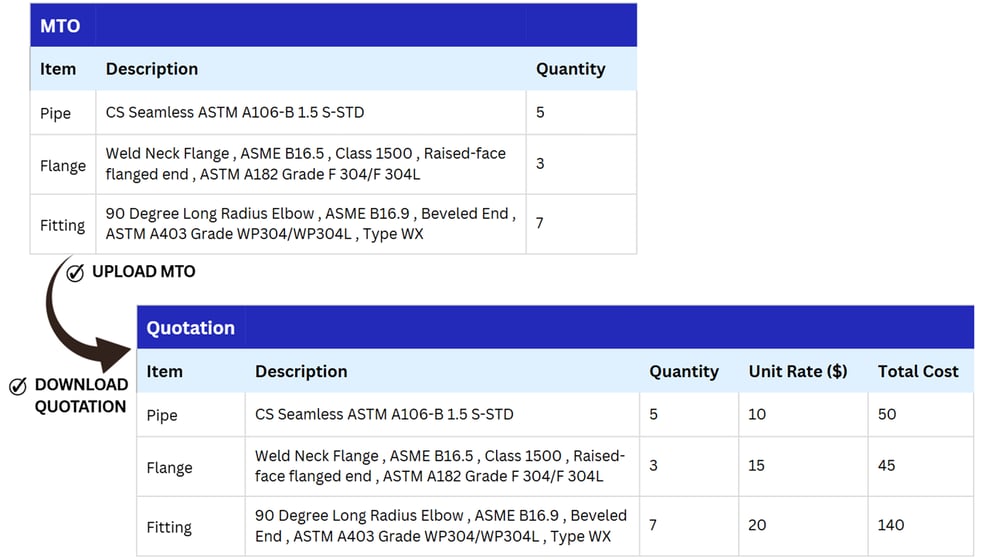Screen dimensions: 985x560
Task: Click the DOWNLOAD QUOTATION label
Action: tap(81, 395)
